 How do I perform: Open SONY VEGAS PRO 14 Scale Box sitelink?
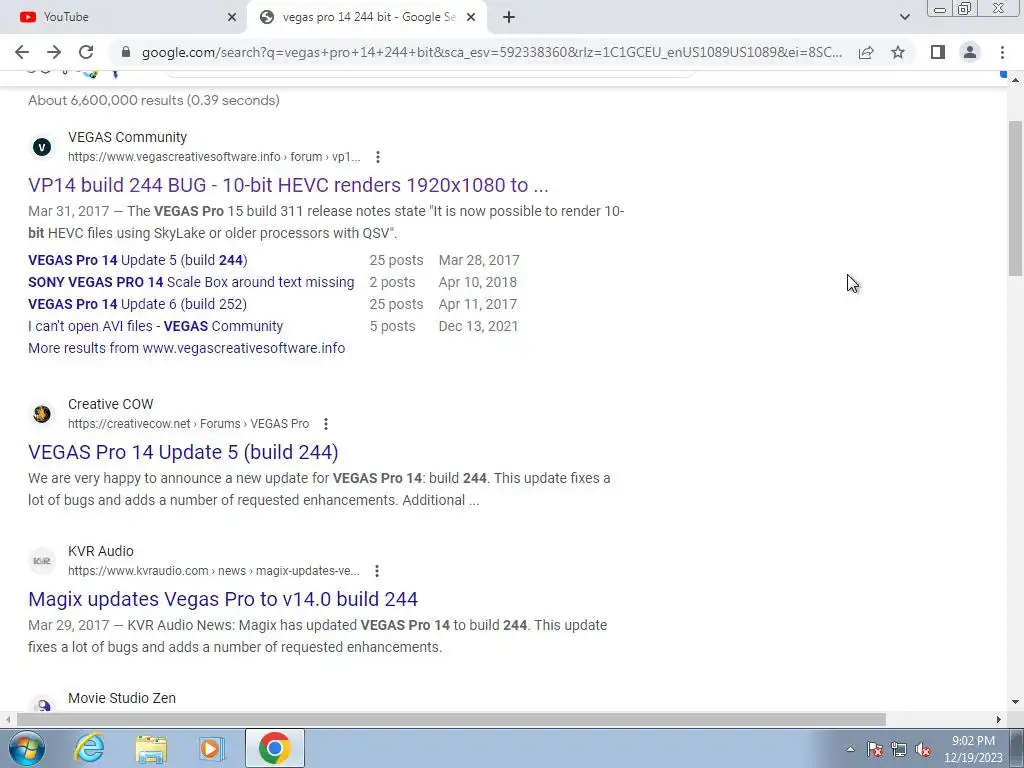pyautogui.click(x=191, y=282)
